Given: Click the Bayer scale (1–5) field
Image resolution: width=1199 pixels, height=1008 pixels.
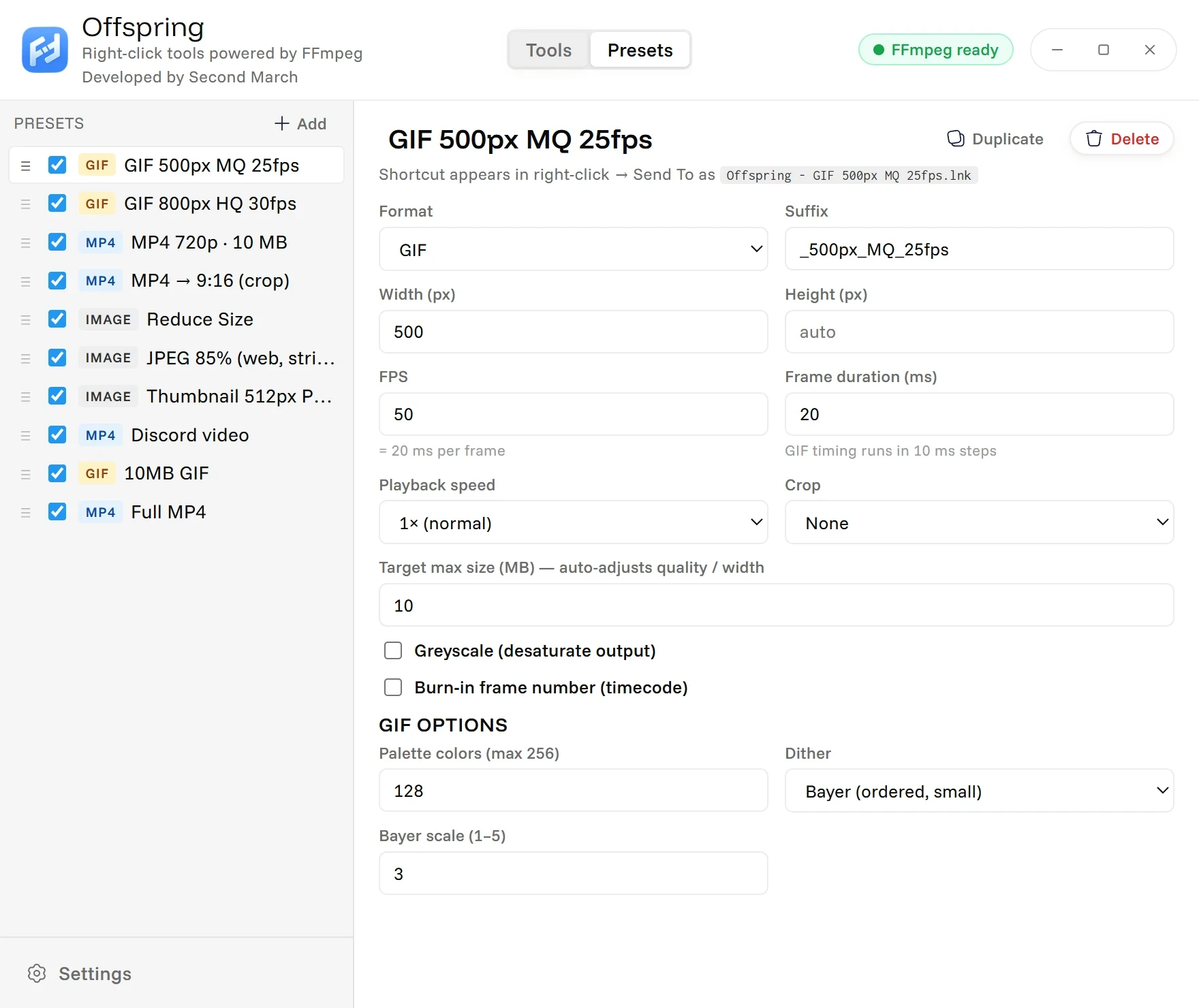Looking at the screenshot, I should (x=574, y=873).
